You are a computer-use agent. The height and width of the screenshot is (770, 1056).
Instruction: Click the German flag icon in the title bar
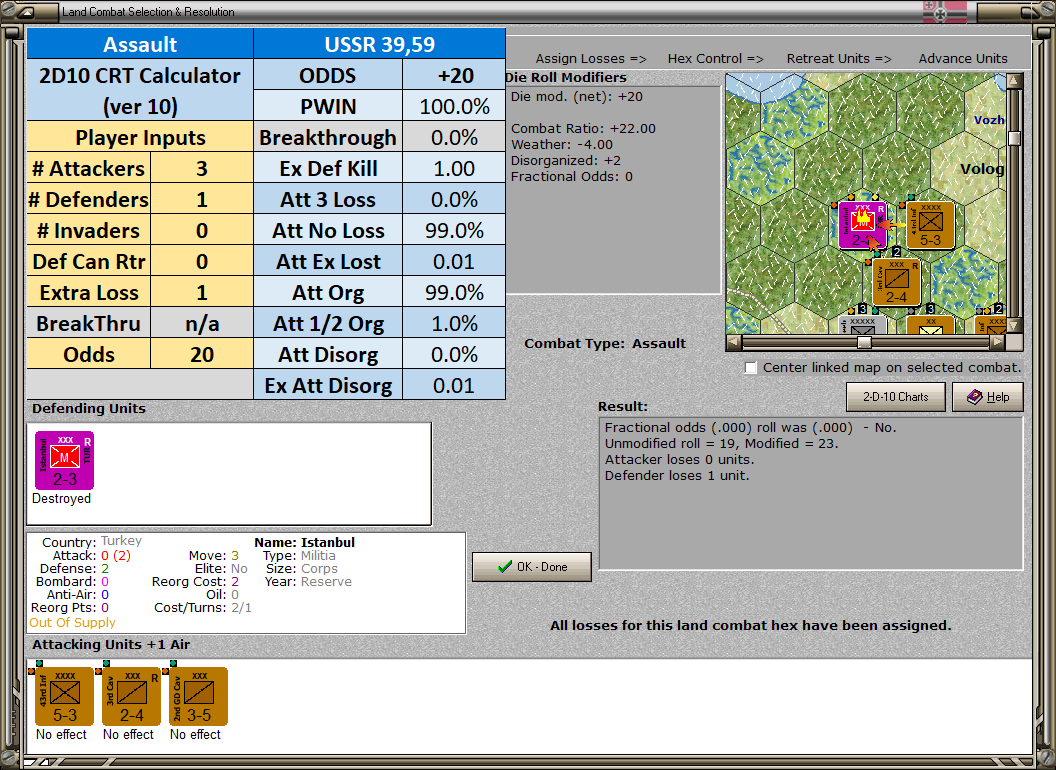tap(944, 11)
